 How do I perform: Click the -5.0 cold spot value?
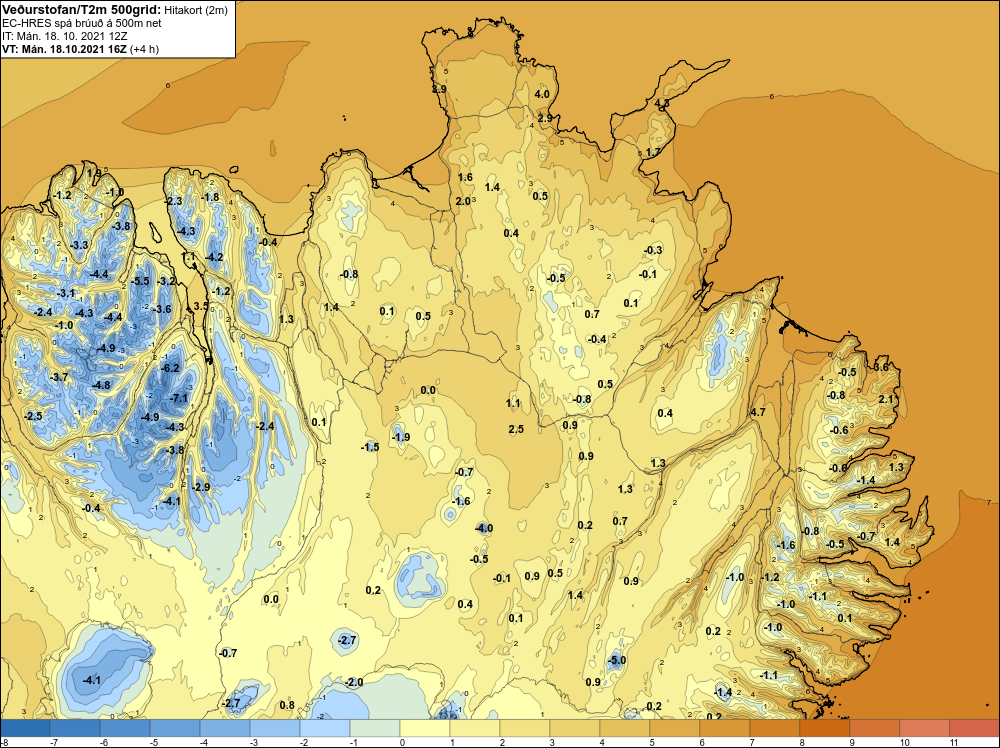617,661
